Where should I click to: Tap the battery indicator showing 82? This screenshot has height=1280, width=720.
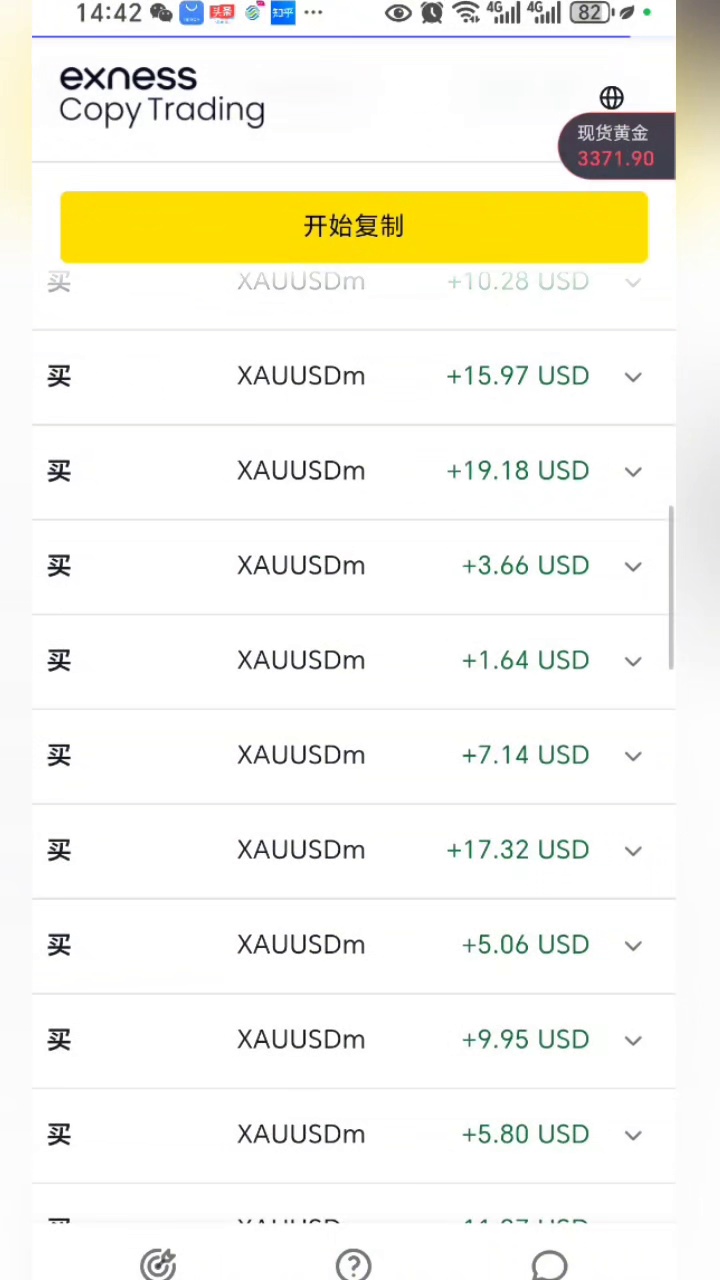[x=591, y=13]
